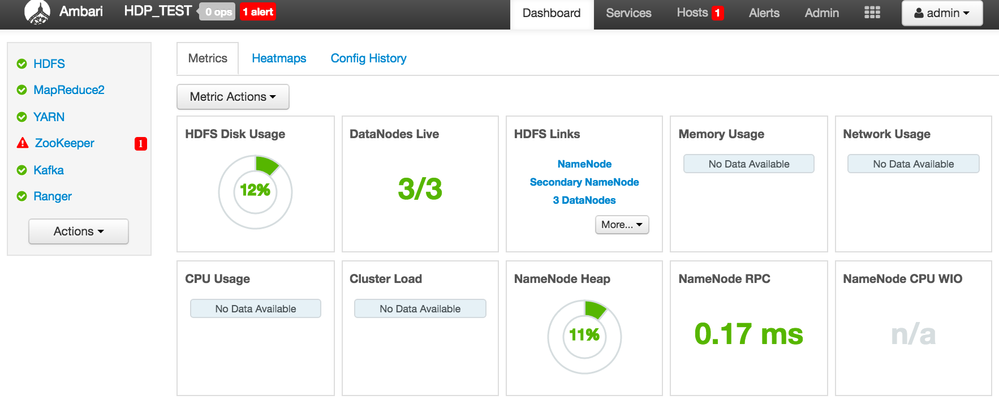The width and height of the screenshot is (999, 403).
Task: Open the grid views icon in navbar
Action: click(872, 13)
